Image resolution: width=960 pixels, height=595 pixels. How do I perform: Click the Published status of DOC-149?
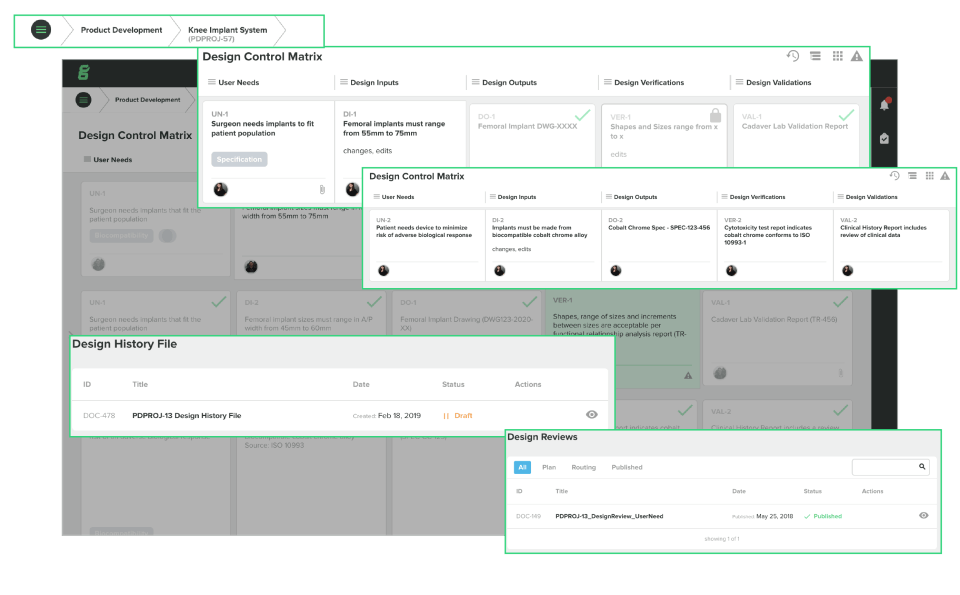coord(823,516)
